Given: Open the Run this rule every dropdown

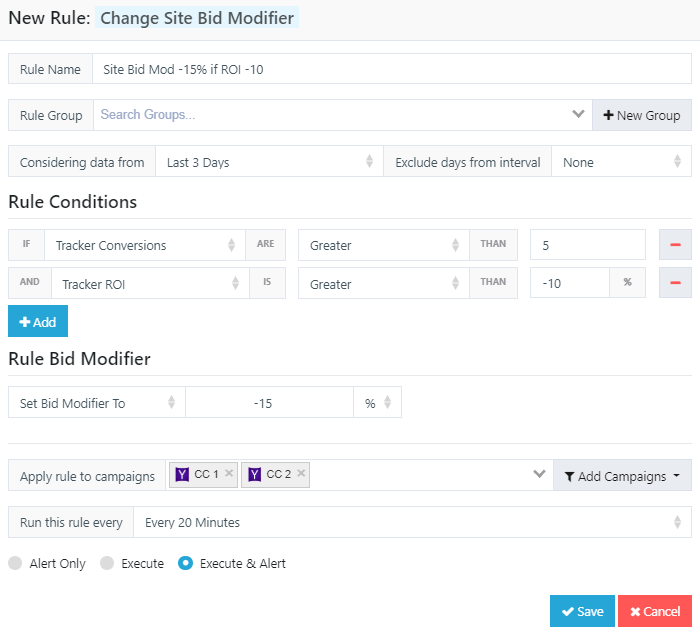Looking at the screenshot, I should point(412,522).
